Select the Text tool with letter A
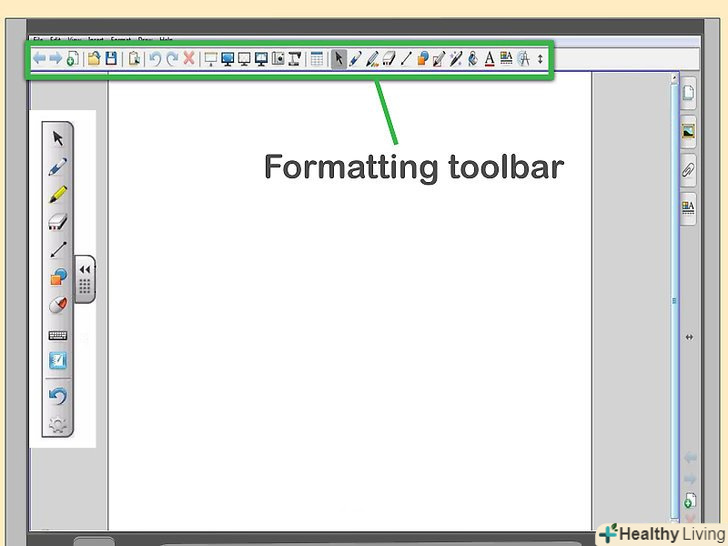The image size is (728, 546). (489, 59)
